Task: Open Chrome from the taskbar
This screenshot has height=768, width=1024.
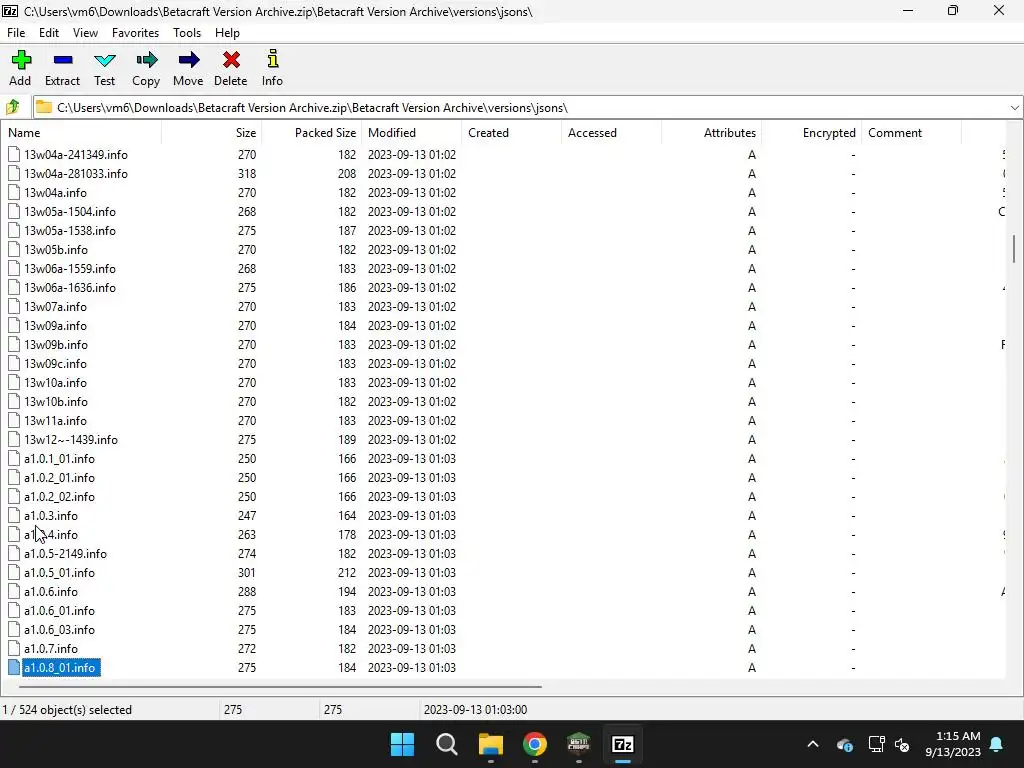Action: (535, 744)
